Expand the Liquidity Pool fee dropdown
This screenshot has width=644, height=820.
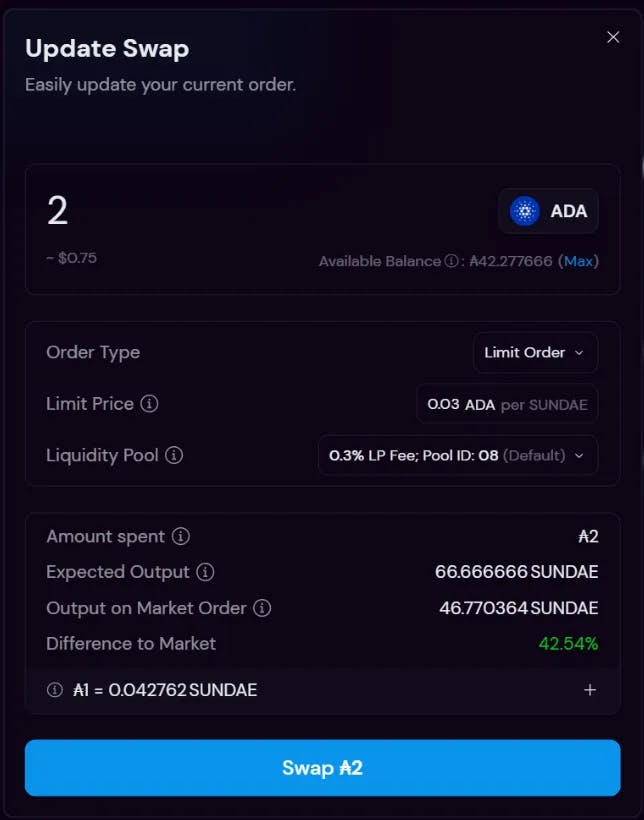tap(458, 455)
